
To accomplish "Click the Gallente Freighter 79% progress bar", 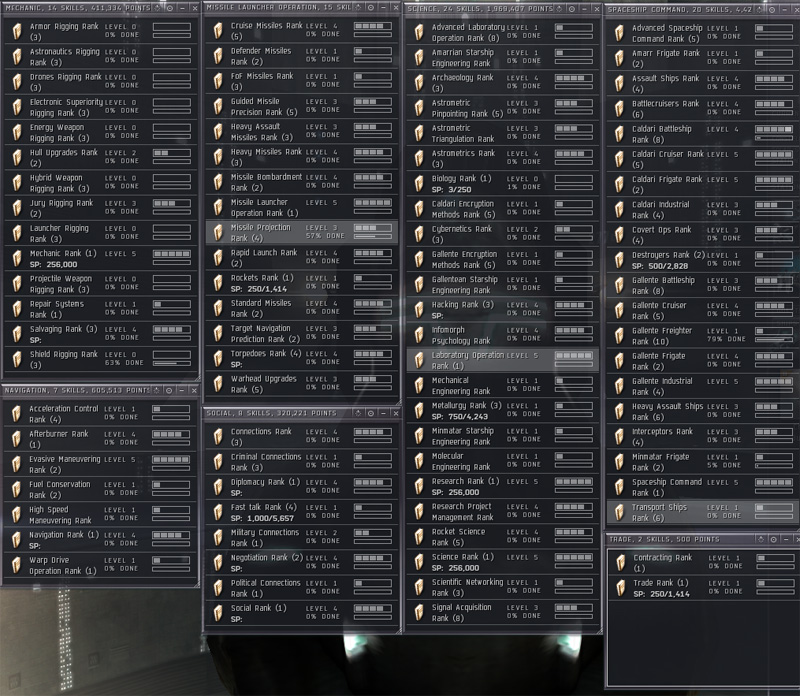I will (x=774, y=339).
